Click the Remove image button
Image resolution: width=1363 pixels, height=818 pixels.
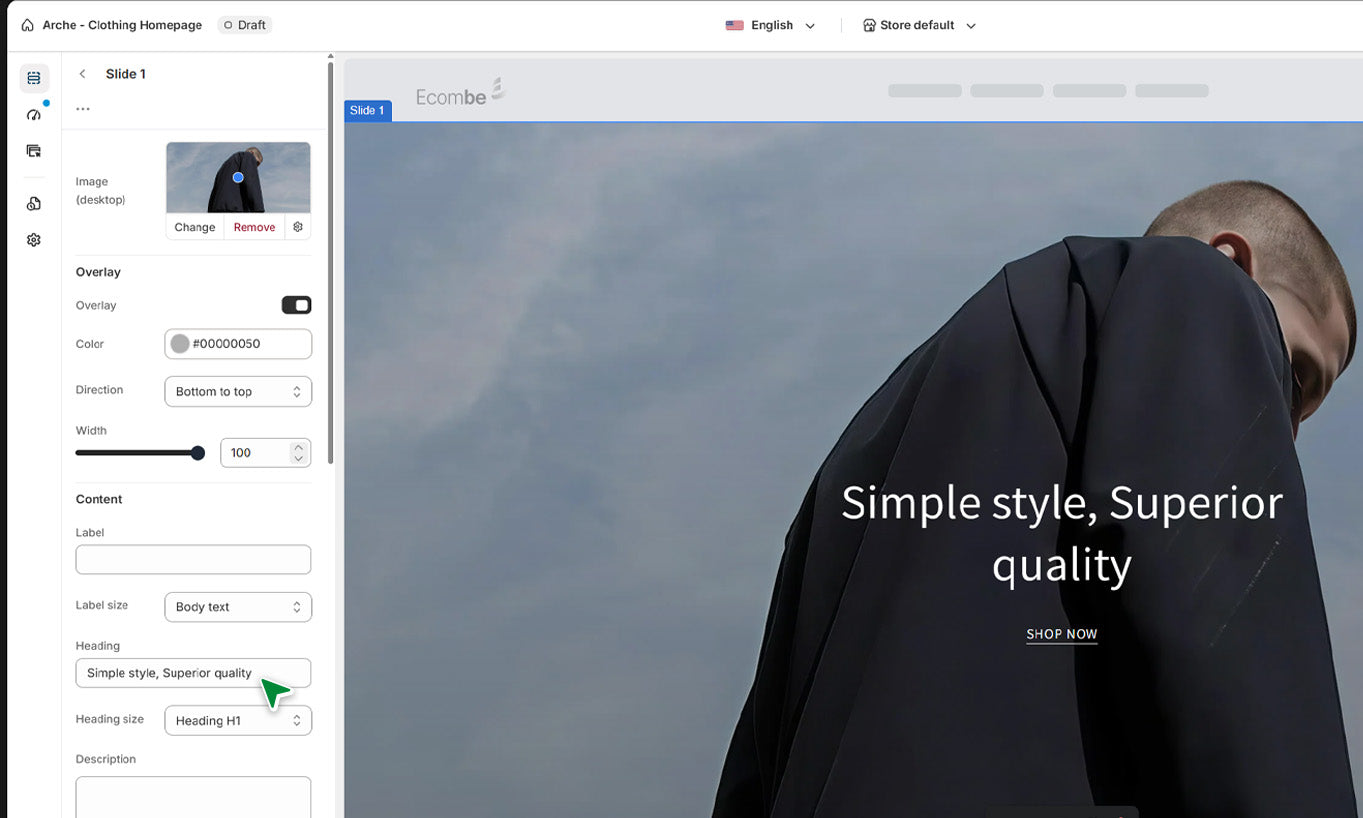click(254, 227)
